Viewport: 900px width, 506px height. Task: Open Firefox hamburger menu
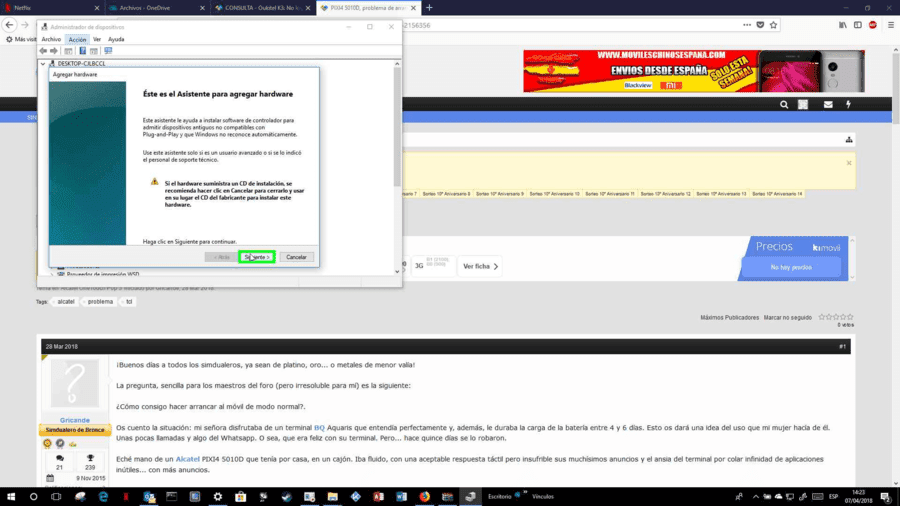pos(891,25)
